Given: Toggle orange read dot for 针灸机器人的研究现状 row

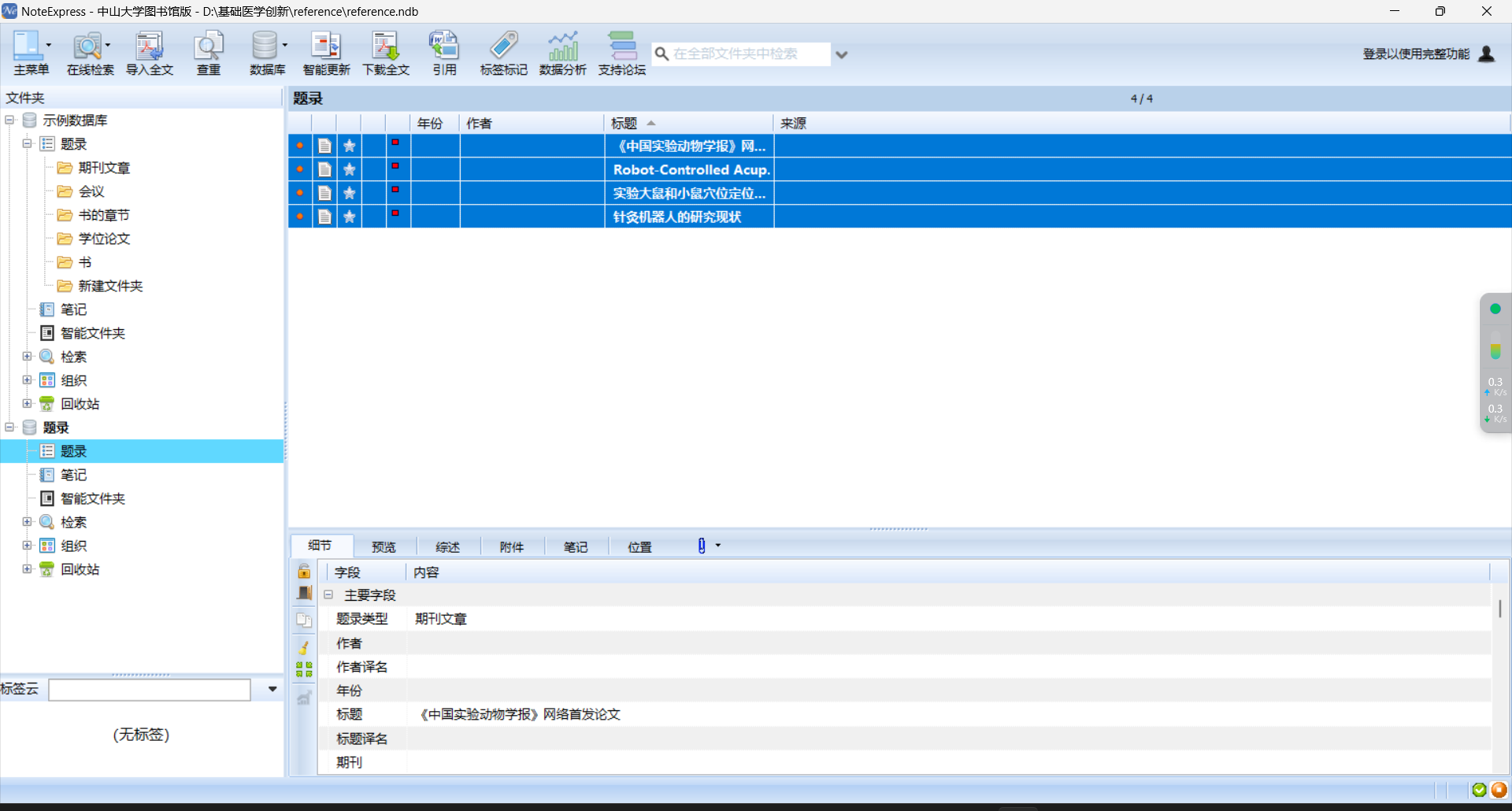Looking at the screenshot, I should (300, 217).
